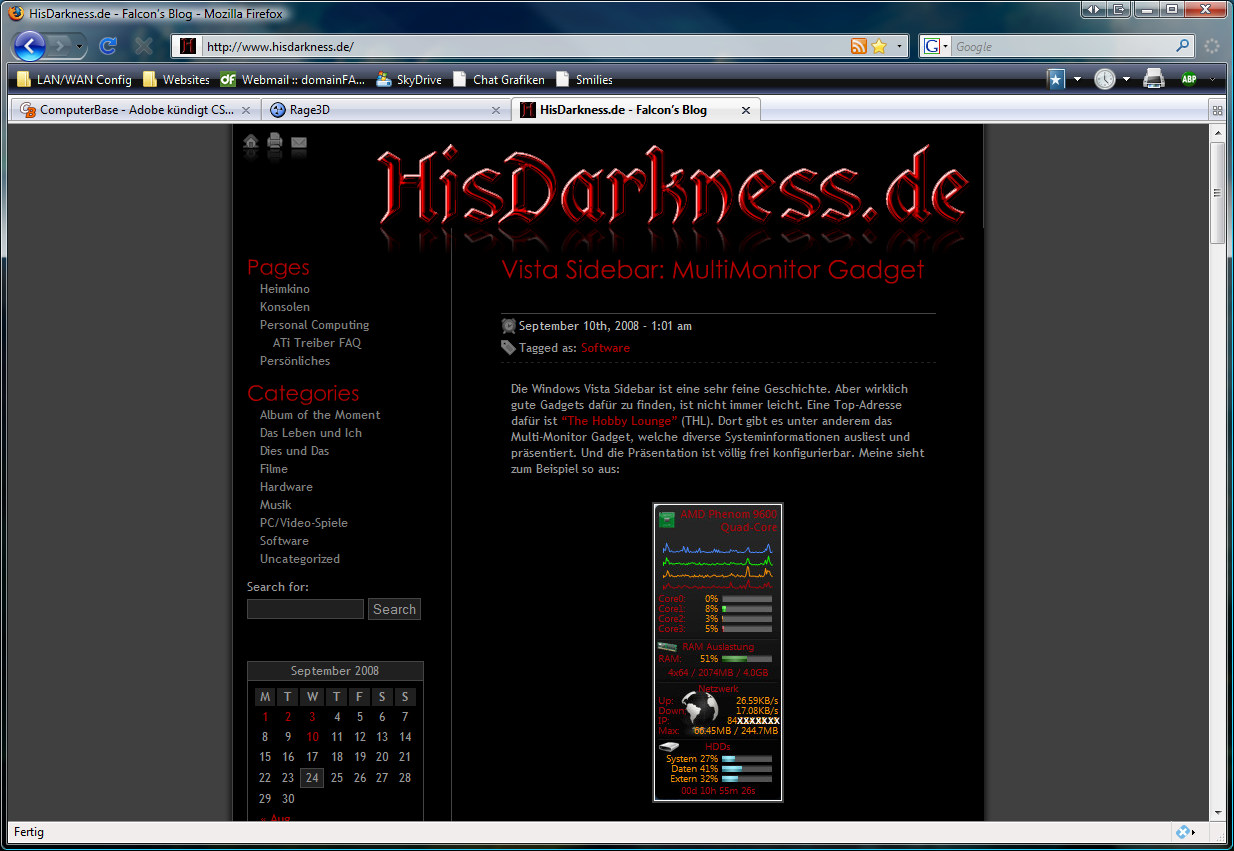Open the MultiMonitor gadget screenshot image
Screen dimensions: 1234x851
coord(718,652)
